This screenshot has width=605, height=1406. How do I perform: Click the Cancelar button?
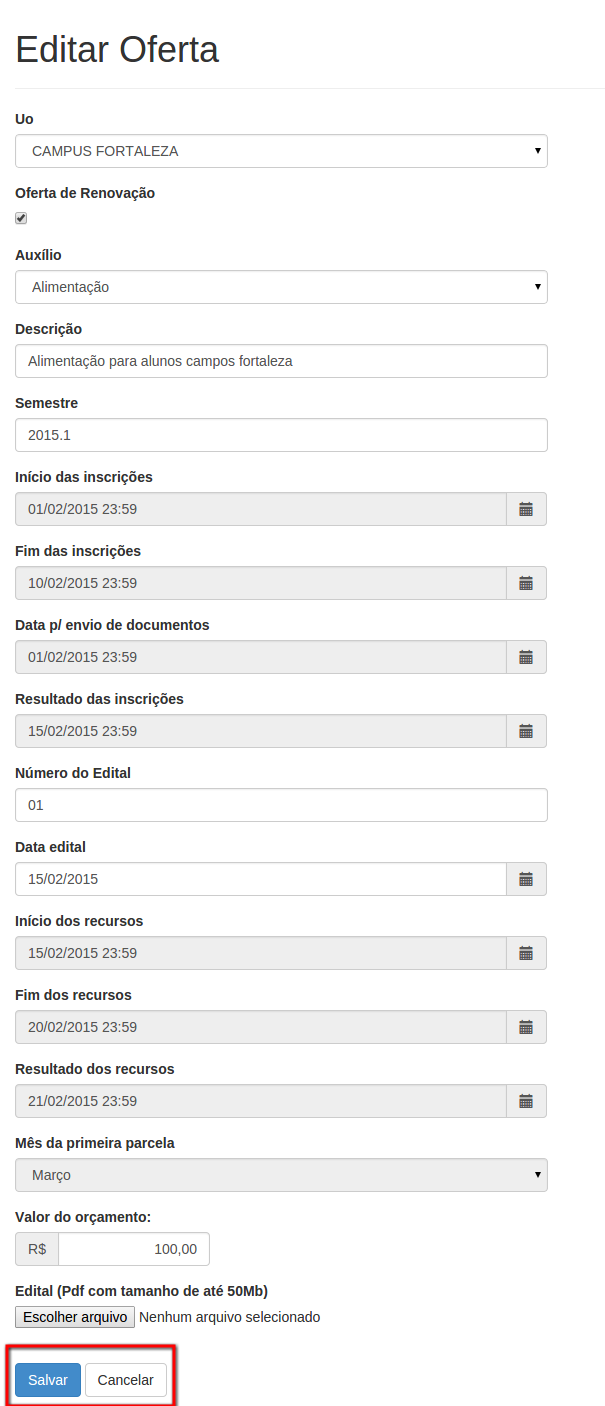[126, 1380]
